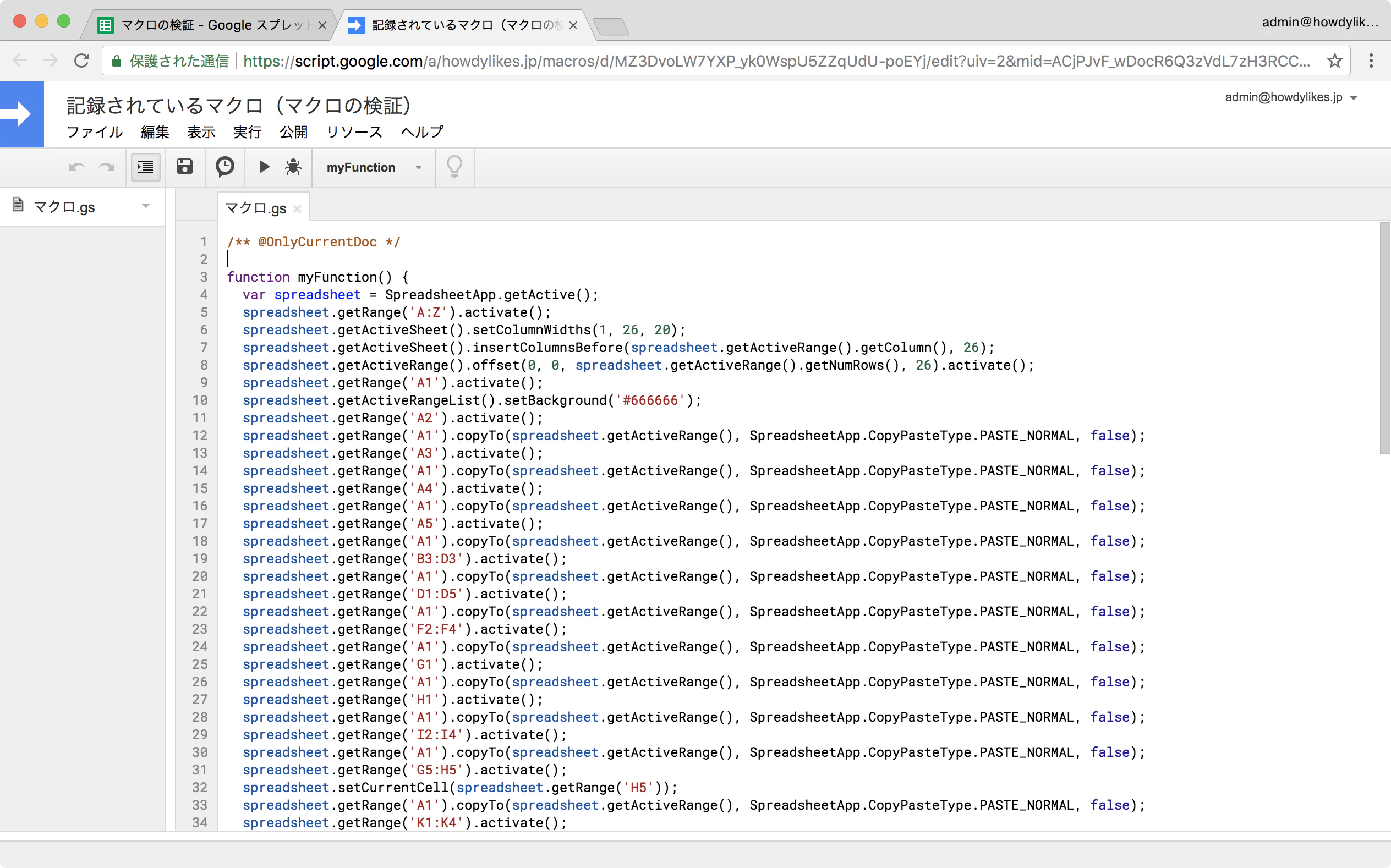Open current project's triggers clock icon
The height and width of the screenshot is (868, 1391).
pos(224,167)
